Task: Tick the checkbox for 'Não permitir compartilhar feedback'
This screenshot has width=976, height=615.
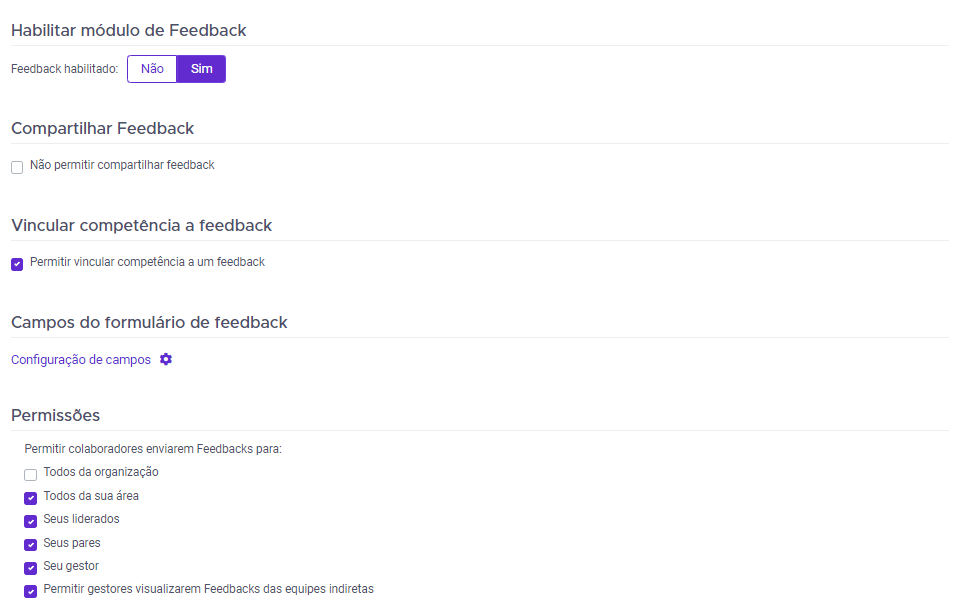Action: tap(17, 167)
